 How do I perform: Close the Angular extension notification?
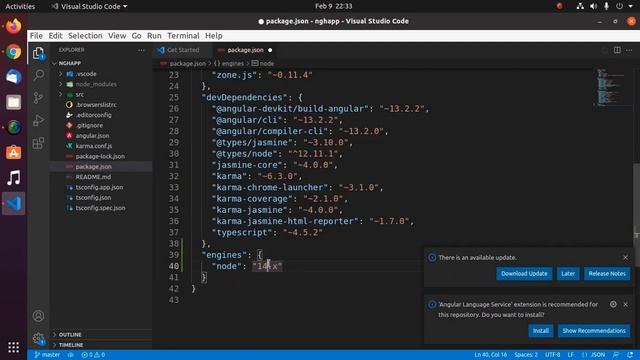tap(625, 304)
